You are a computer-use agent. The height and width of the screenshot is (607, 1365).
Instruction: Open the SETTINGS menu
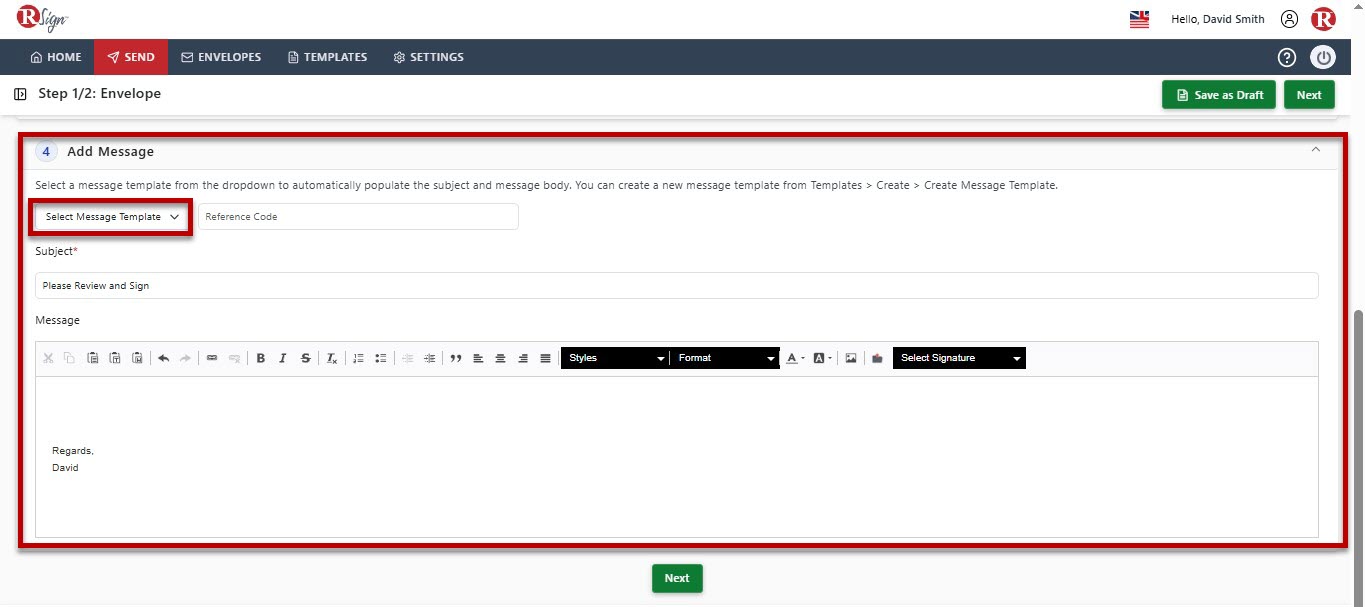coord(428,57)
